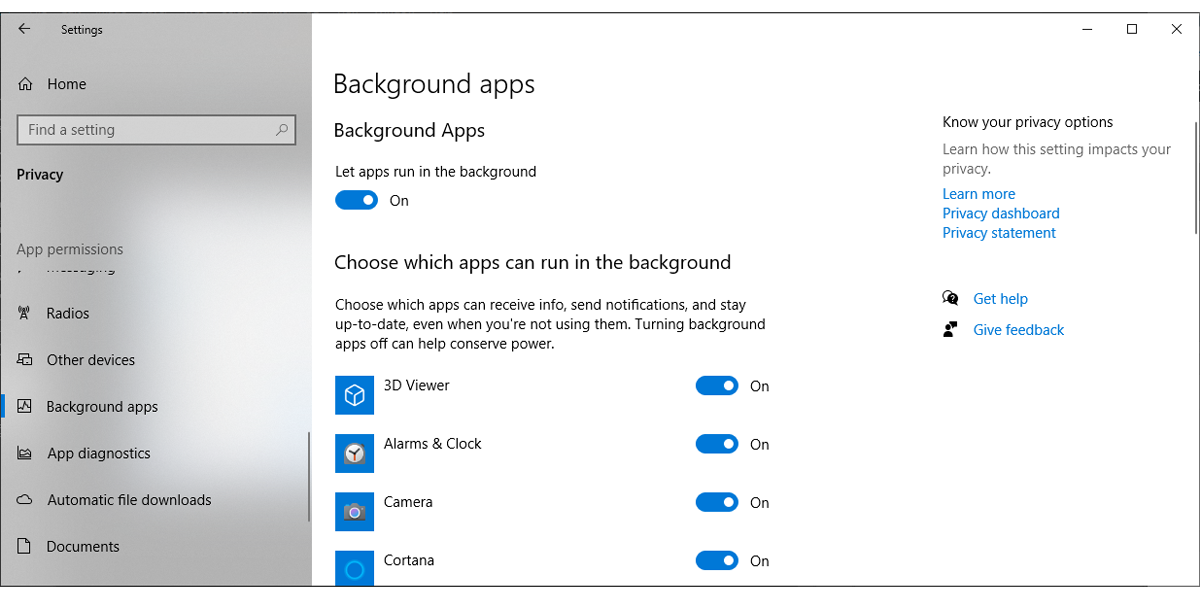Go to App diagnostics settings
Viewport: 1200px width, 600px height.
98,454
